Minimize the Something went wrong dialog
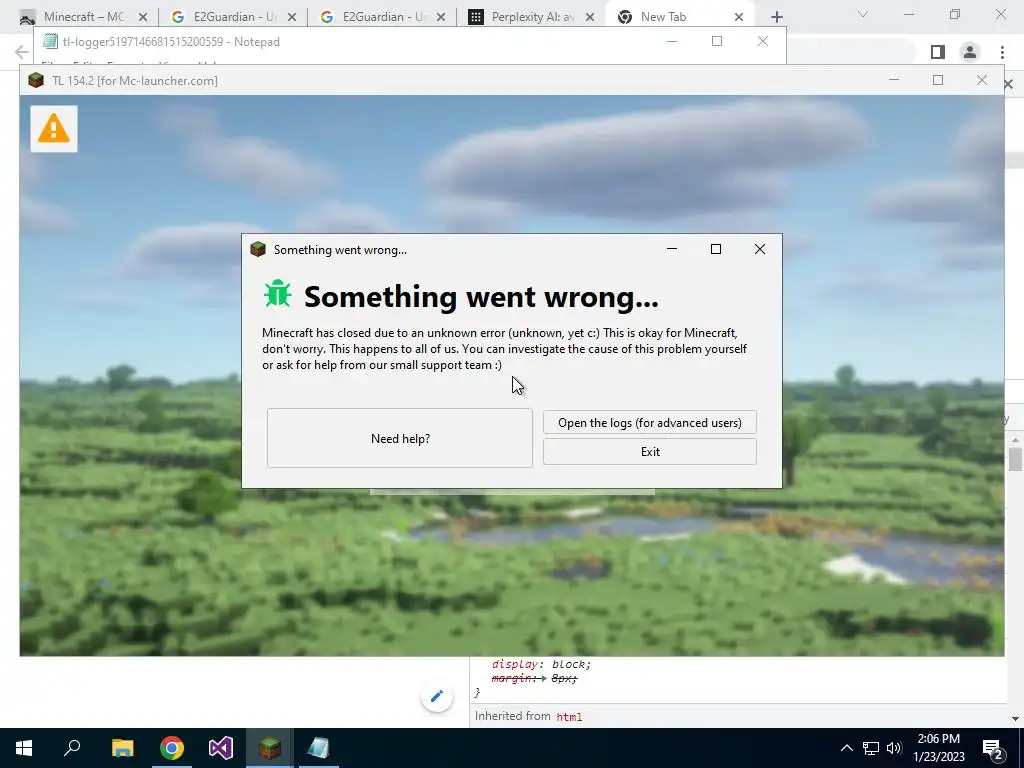The height and width of the screenshot is (768, 1024). click(671, 249)
